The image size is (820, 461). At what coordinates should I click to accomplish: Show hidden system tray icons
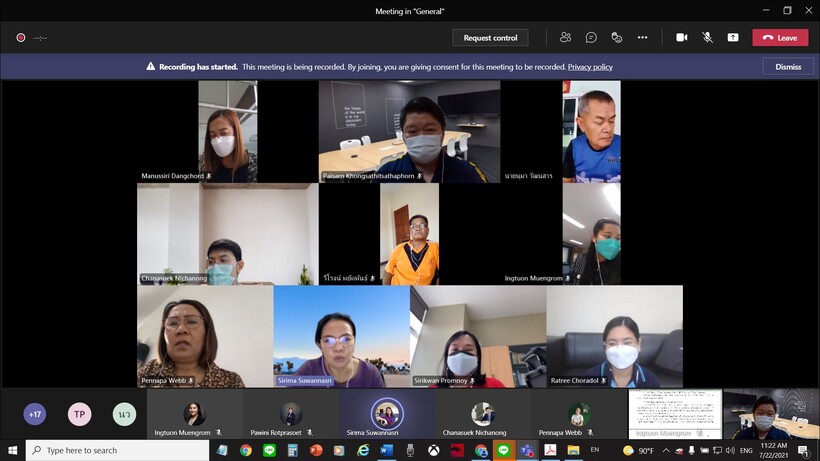666,451
